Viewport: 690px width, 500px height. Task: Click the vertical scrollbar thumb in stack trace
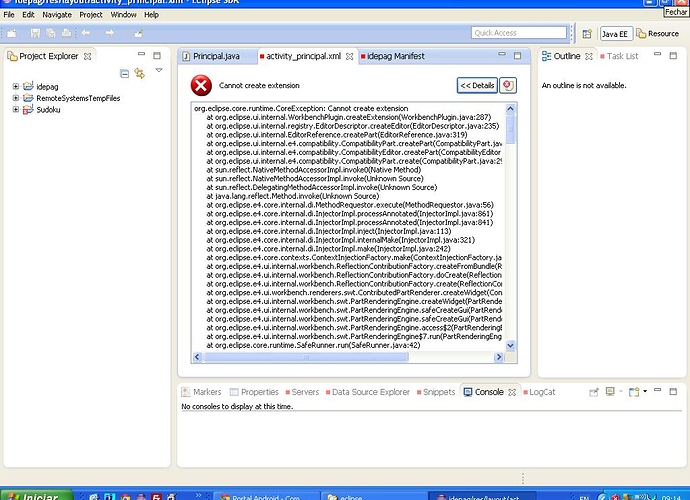coord(510,129)
